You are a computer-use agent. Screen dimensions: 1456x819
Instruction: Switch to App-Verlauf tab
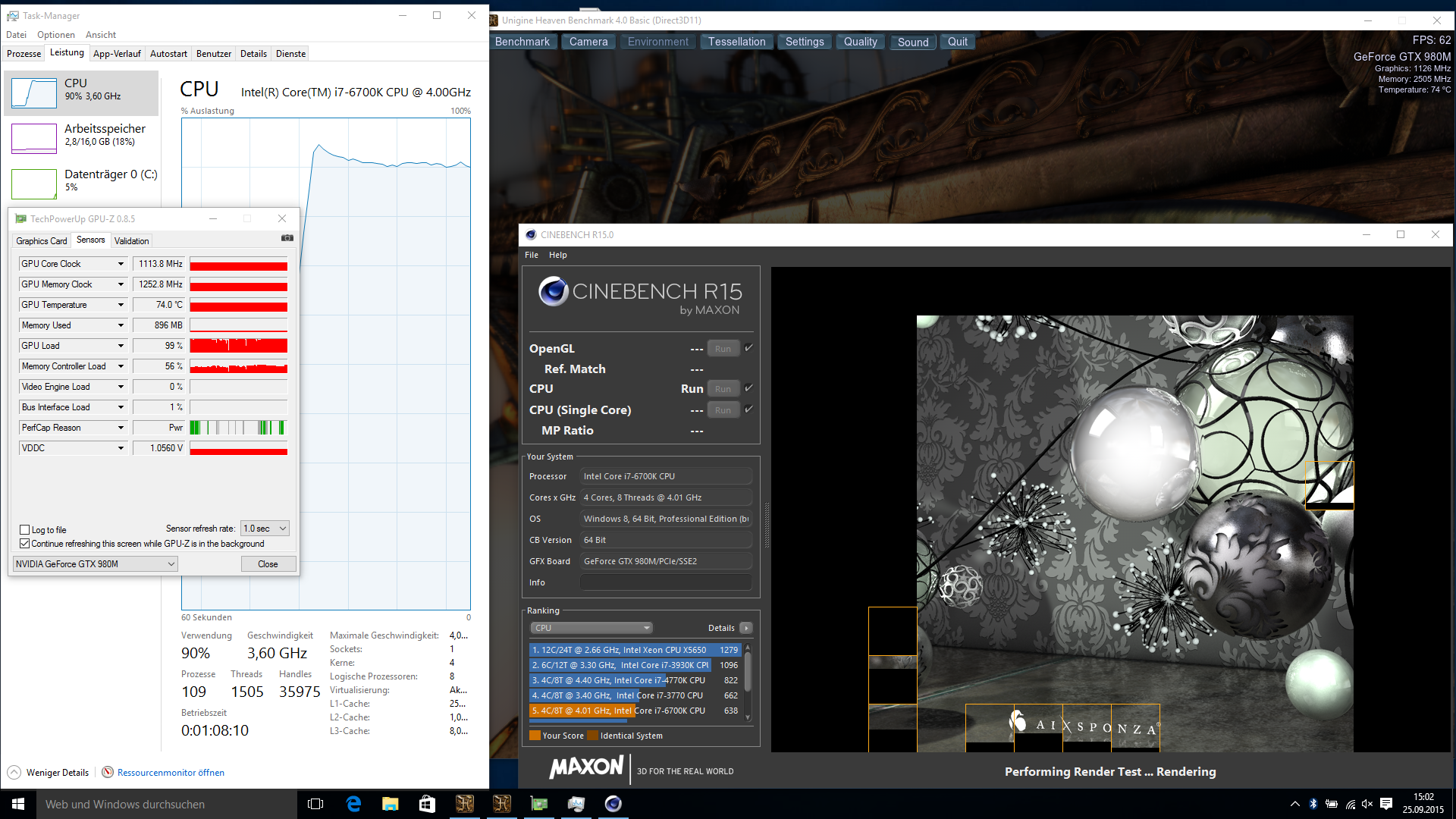tap(117, 54)
